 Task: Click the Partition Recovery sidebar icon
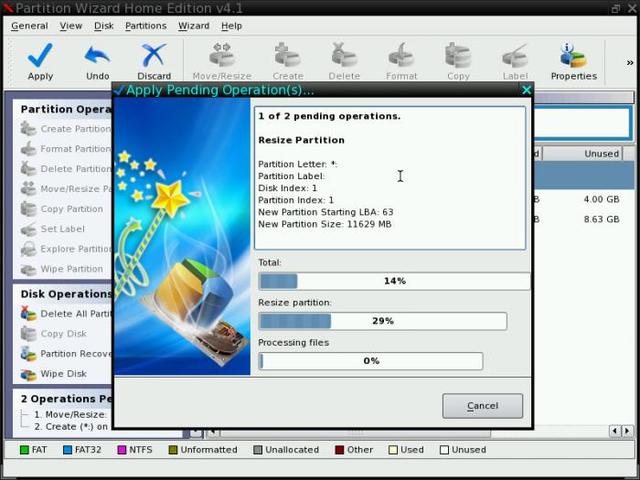[x=29, y=353]
